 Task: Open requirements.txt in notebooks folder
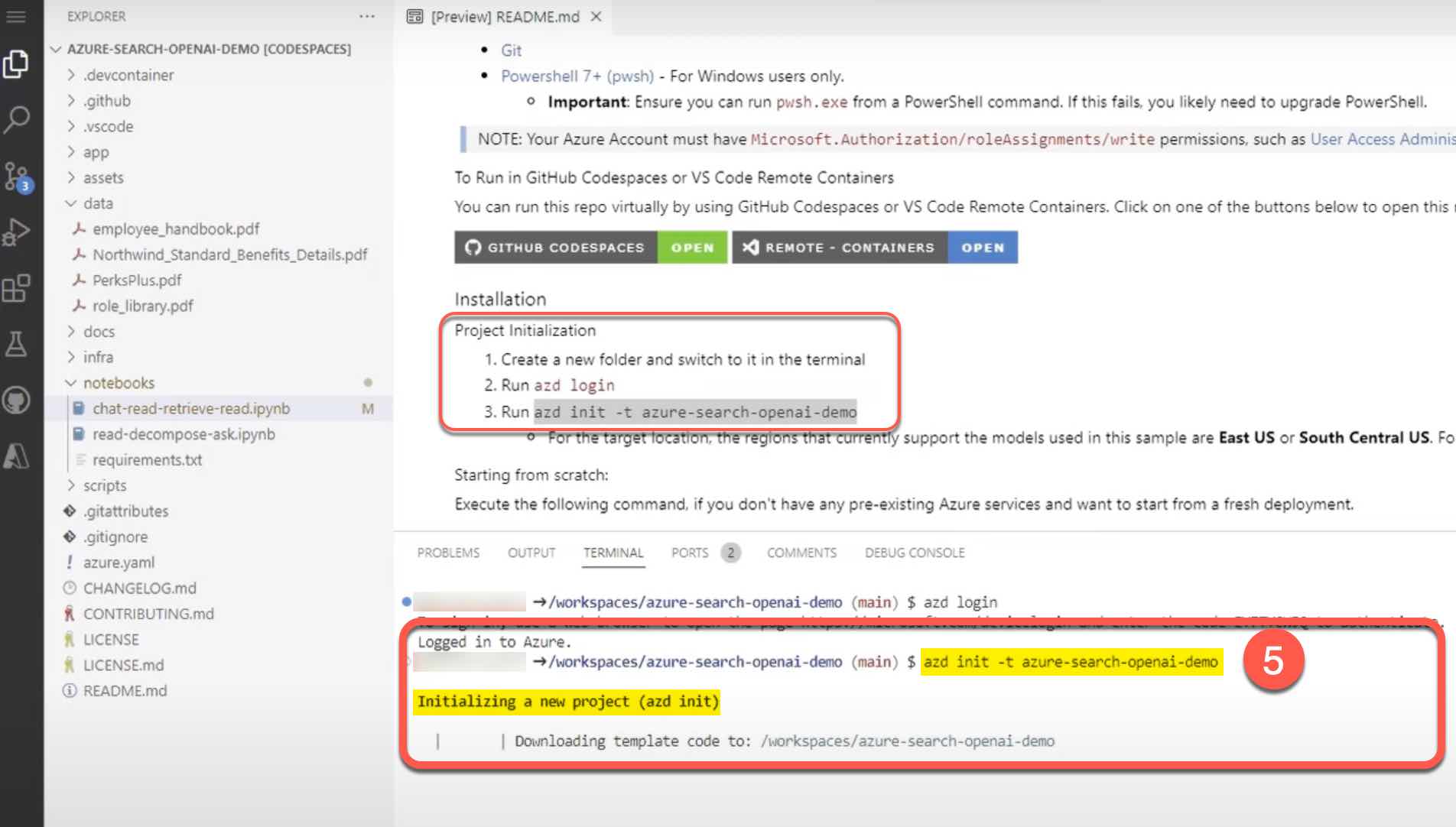(147, 460)
